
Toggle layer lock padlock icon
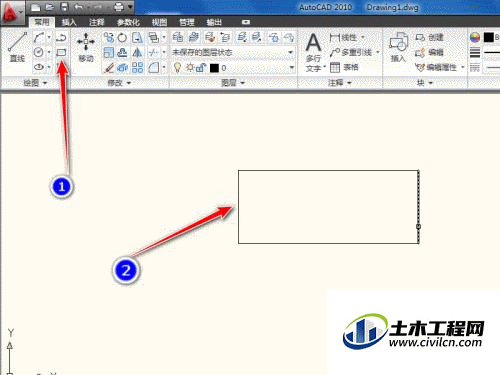tap(201, 68)
